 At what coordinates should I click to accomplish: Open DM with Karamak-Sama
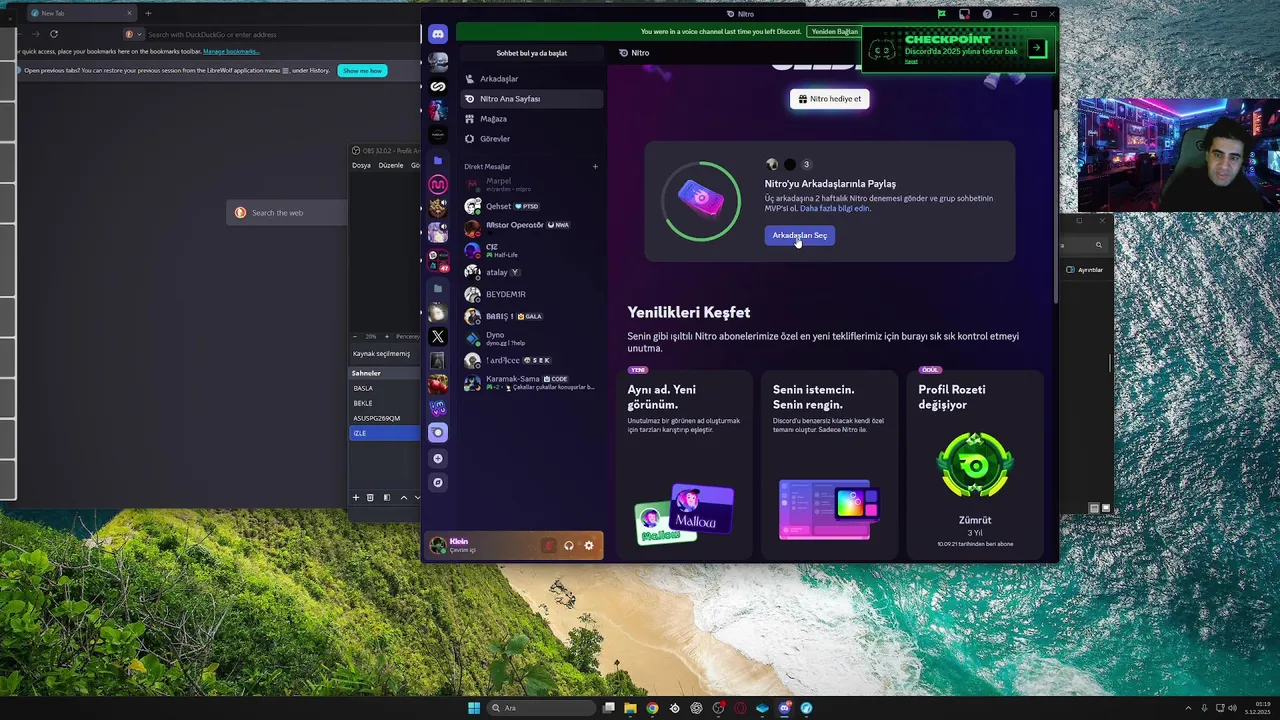(x=532, y=382)
